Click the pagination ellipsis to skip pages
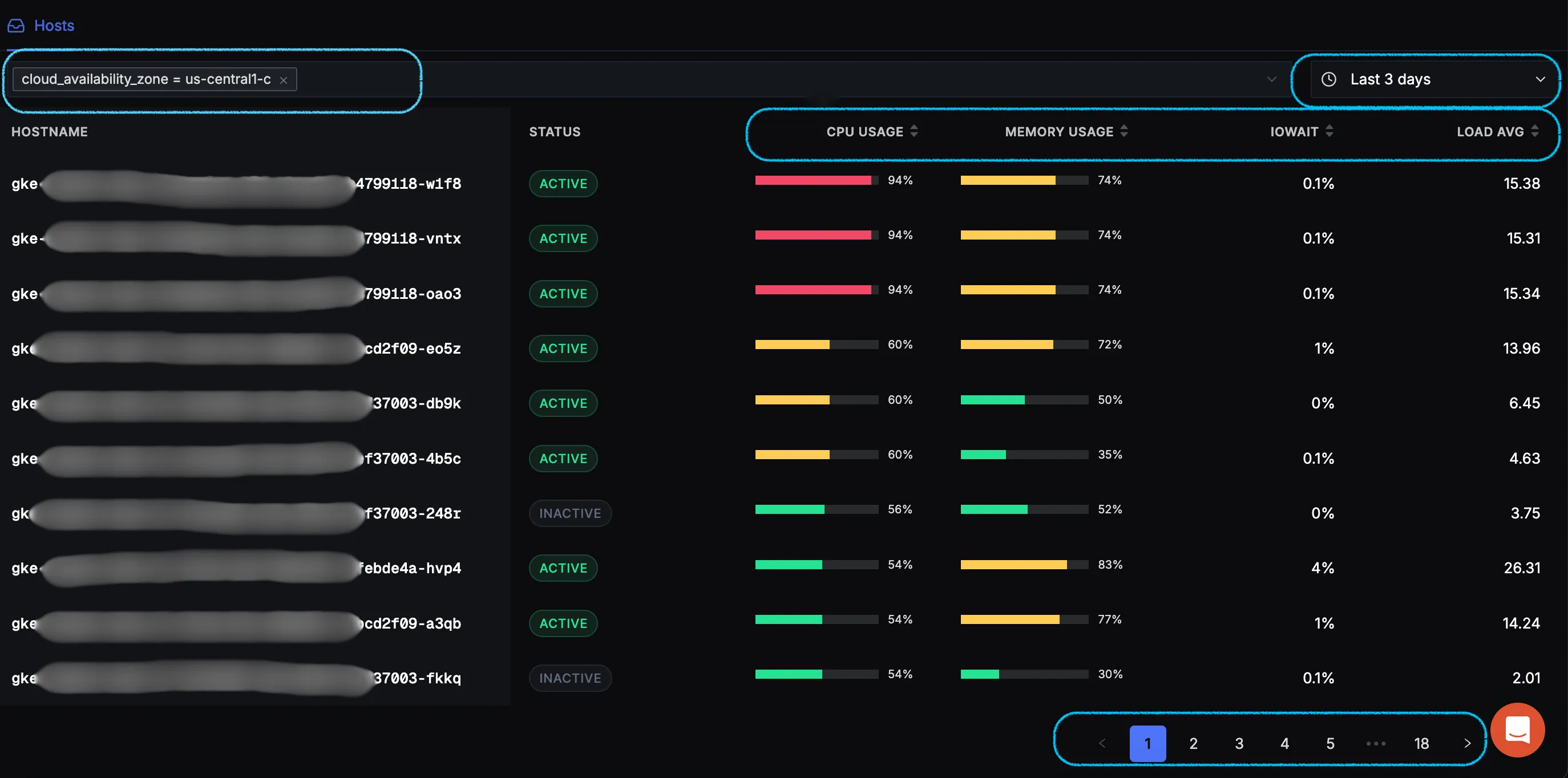 pyautogui.click(x=1376, y=743)
